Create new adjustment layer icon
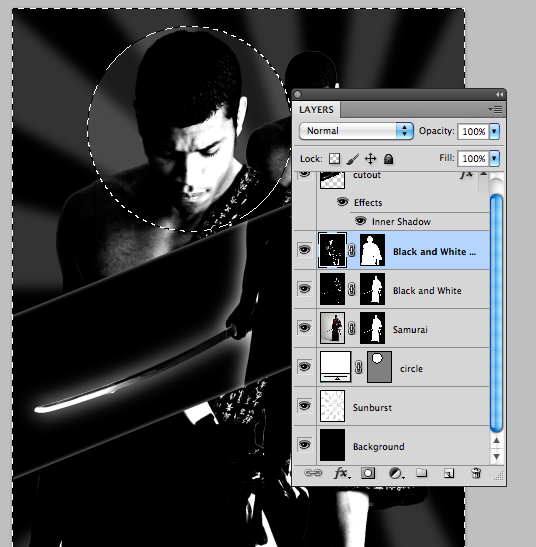 396,473
